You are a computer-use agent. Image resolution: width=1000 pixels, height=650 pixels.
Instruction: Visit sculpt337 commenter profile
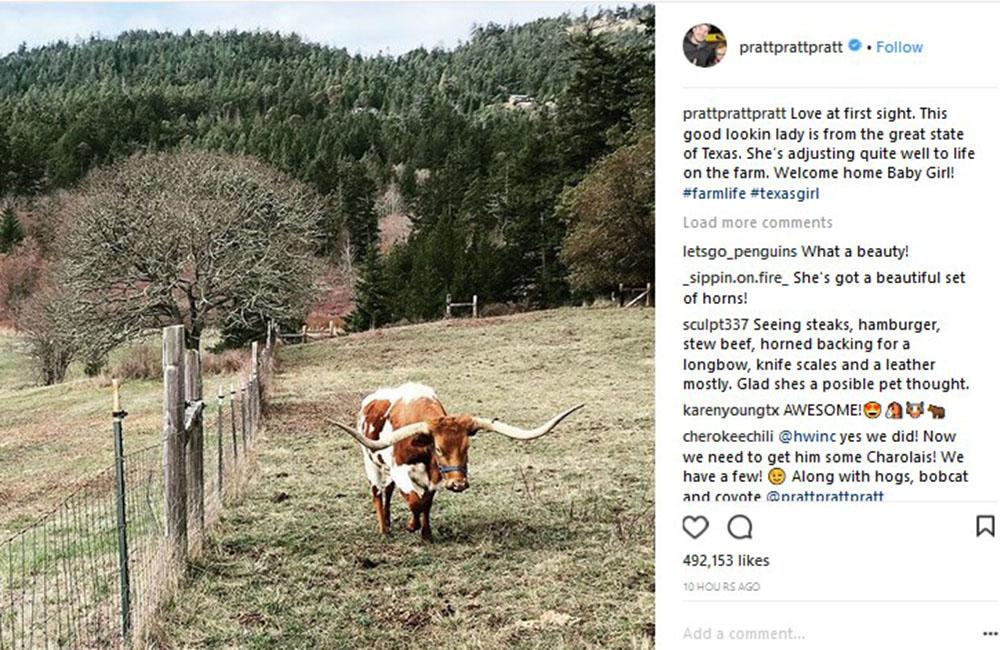[716, 325]
